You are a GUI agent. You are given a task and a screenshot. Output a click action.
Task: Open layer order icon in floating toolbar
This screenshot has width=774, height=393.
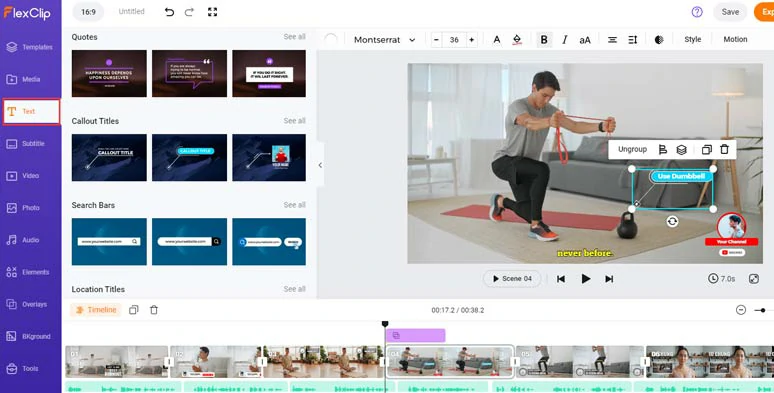pos(682,150)
